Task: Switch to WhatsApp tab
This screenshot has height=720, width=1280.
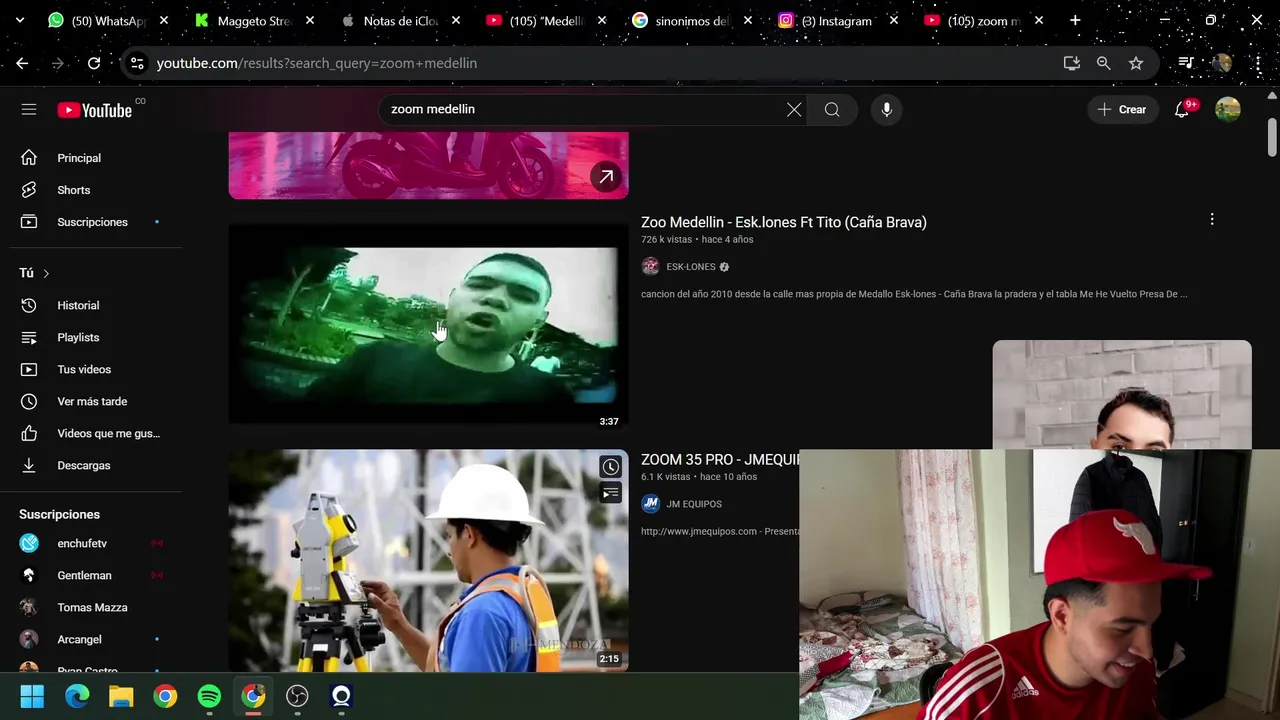Action: coord(108,20)
